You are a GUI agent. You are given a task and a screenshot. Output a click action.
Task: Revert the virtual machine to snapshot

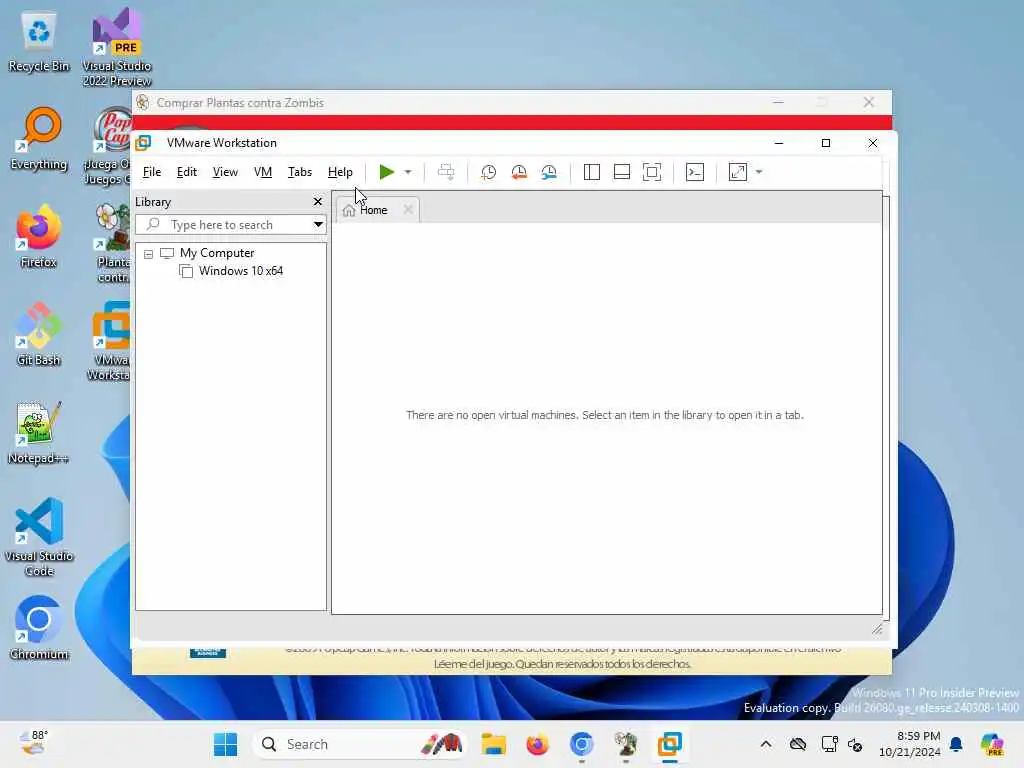519,172
